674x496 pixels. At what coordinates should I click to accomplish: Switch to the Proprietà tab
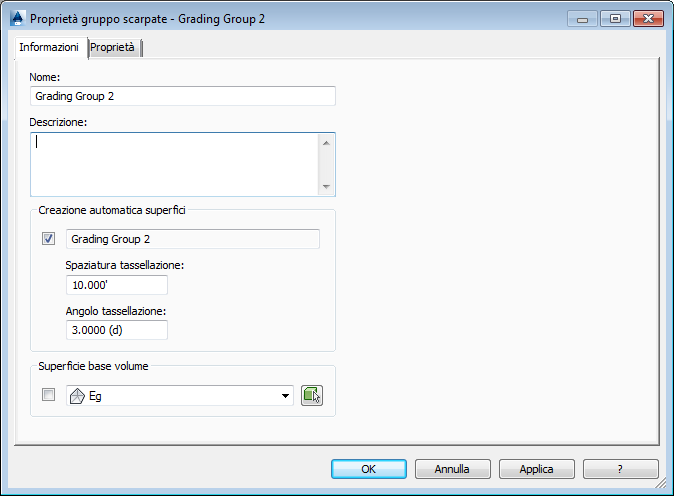[113, 47]
